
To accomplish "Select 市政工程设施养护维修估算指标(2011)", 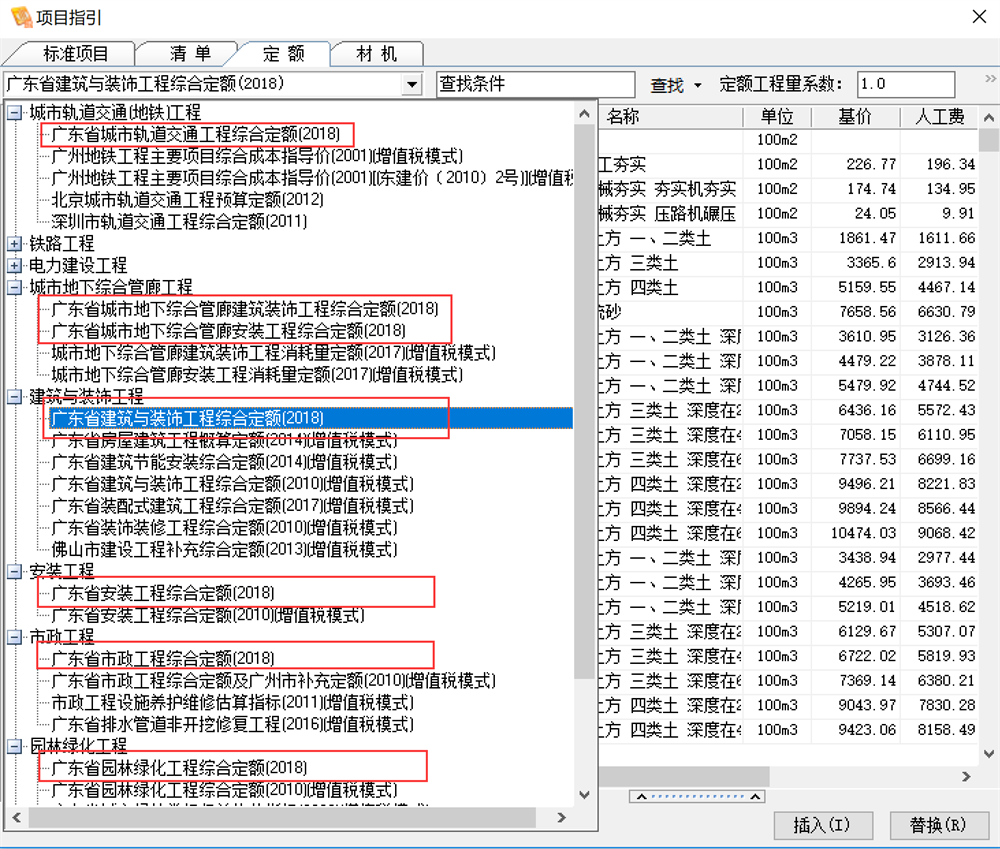I will 233,702.
